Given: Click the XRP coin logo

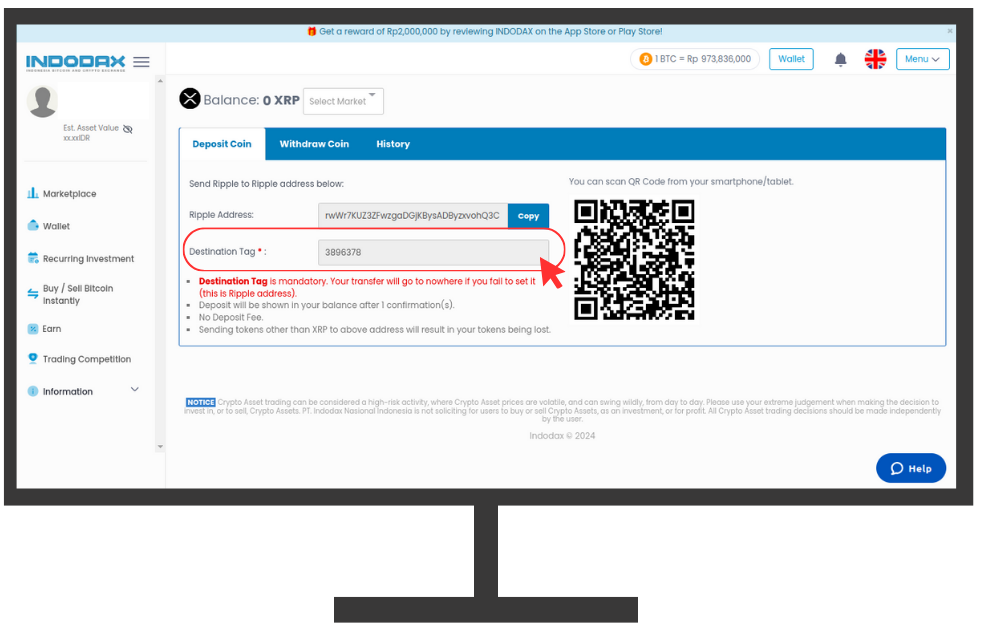Looking at the screenshot, I should coord(190,99).
